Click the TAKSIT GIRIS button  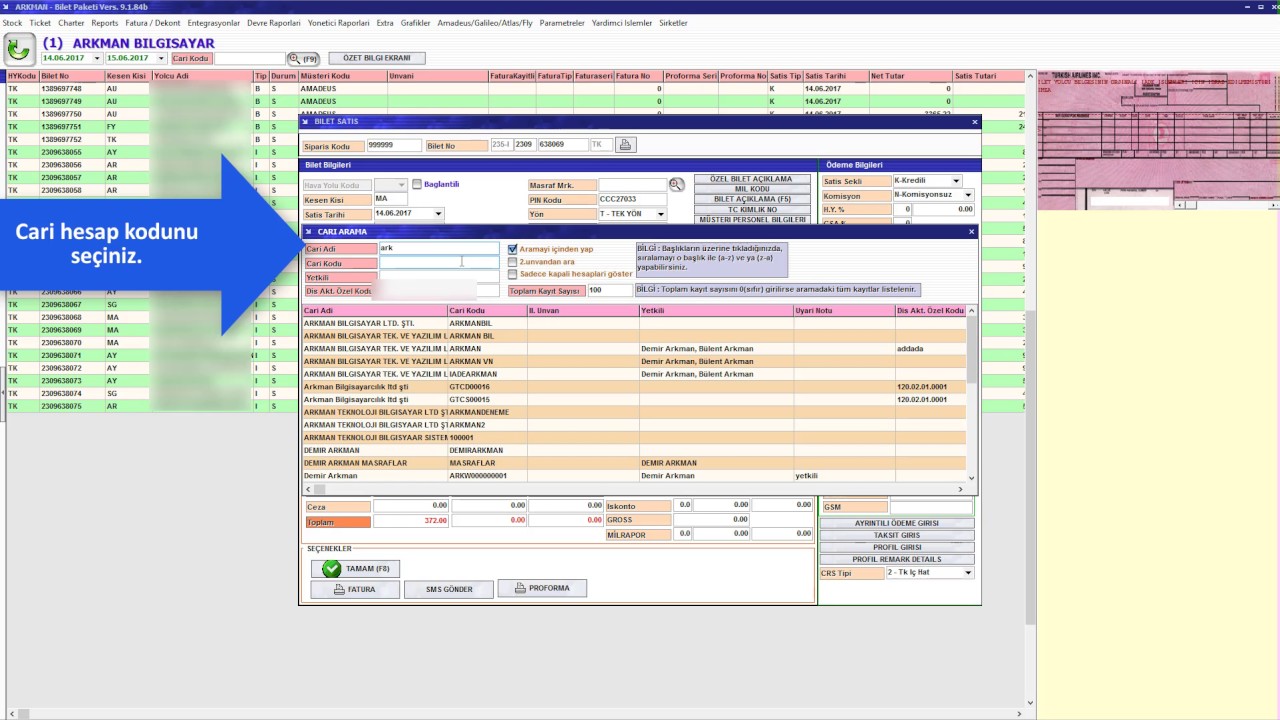click(896, 535)
